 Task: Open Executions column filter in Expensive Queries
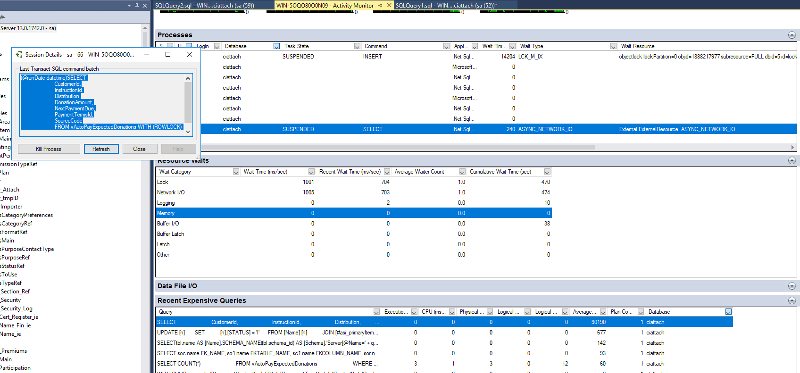coord(415,311)
